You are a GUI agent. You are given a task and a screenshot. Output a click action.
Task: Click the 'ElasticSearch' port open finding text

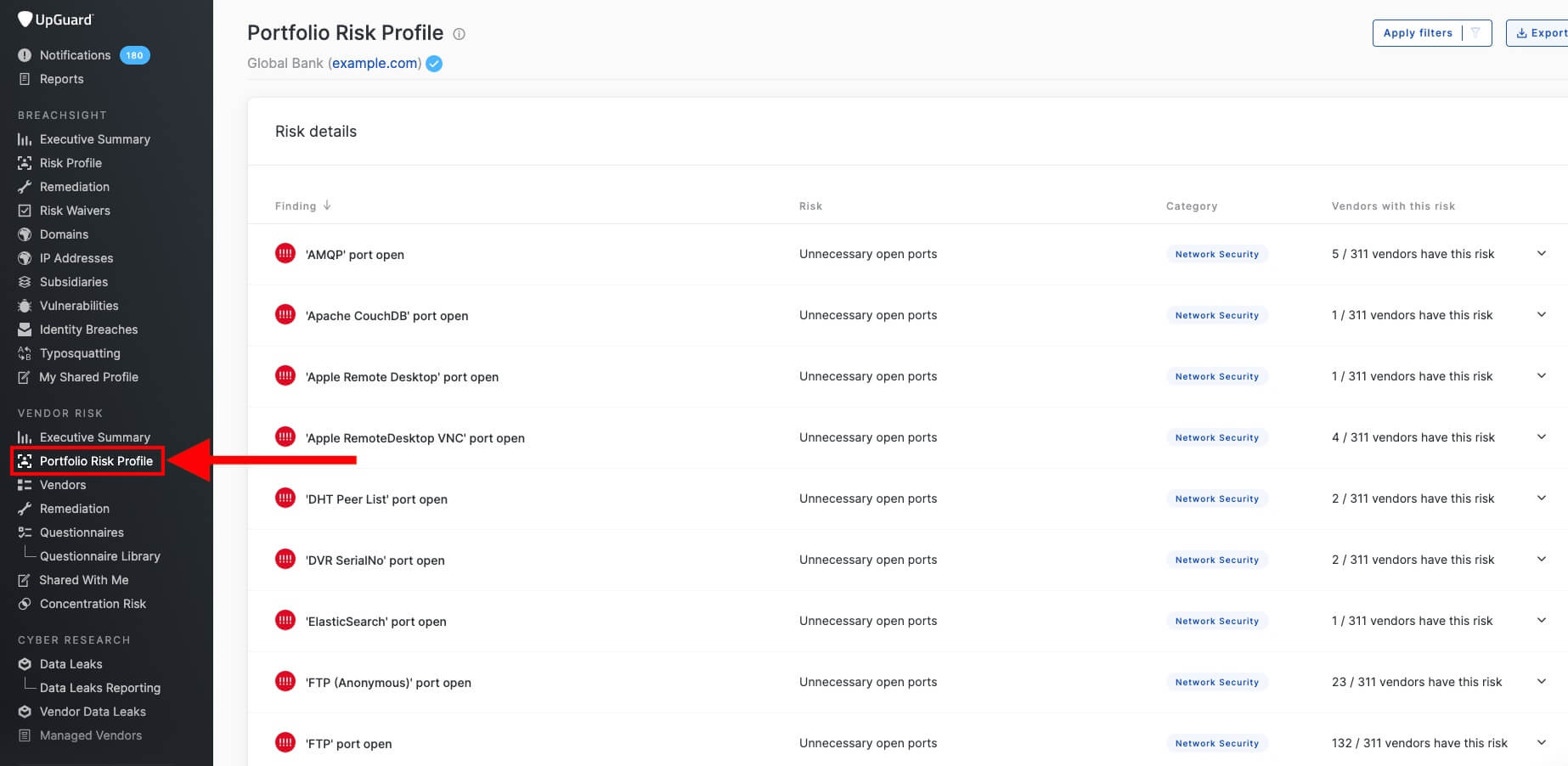376,622
